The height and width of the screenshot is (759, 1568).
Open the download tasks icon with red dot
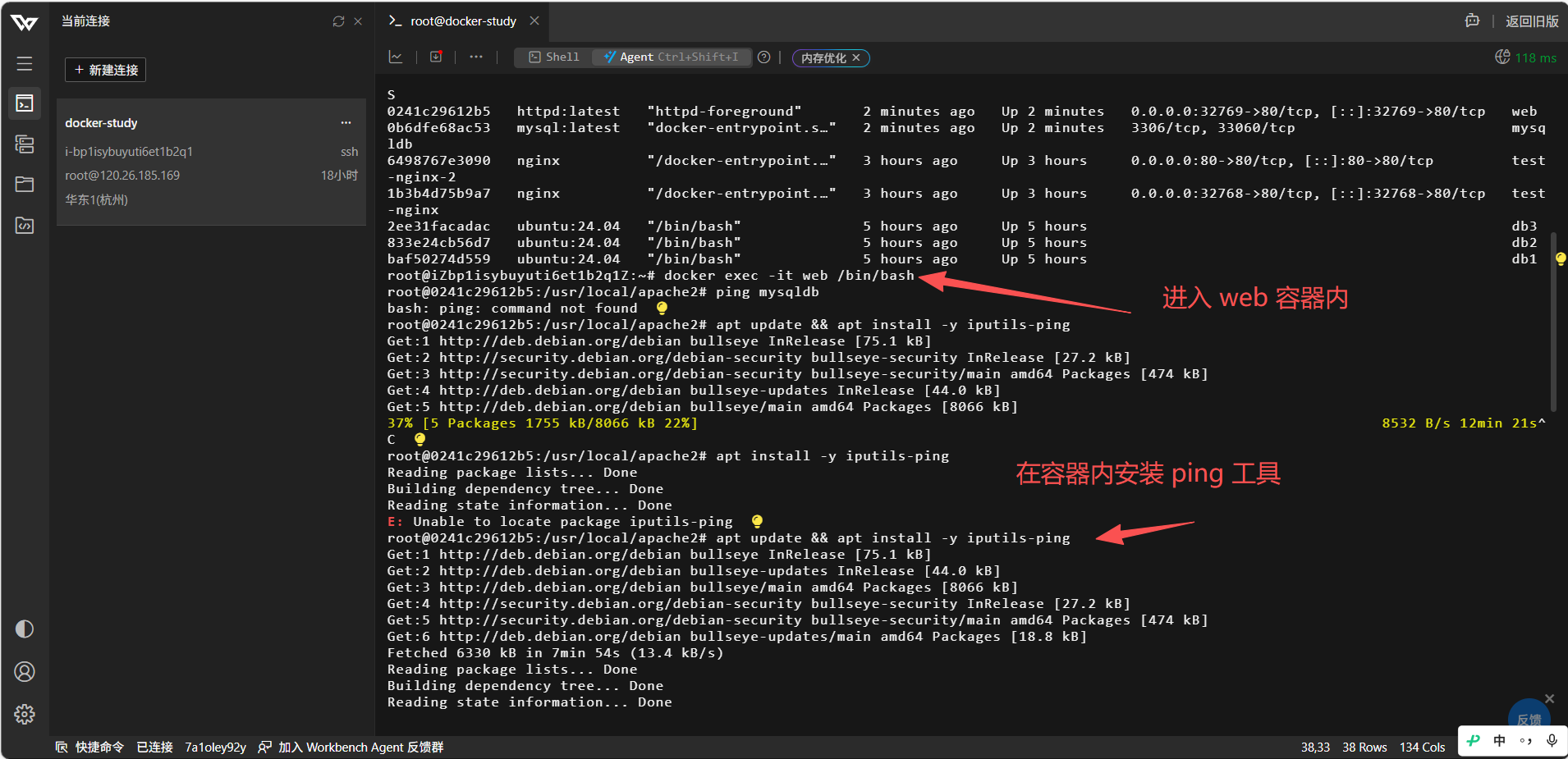point(436,57)
